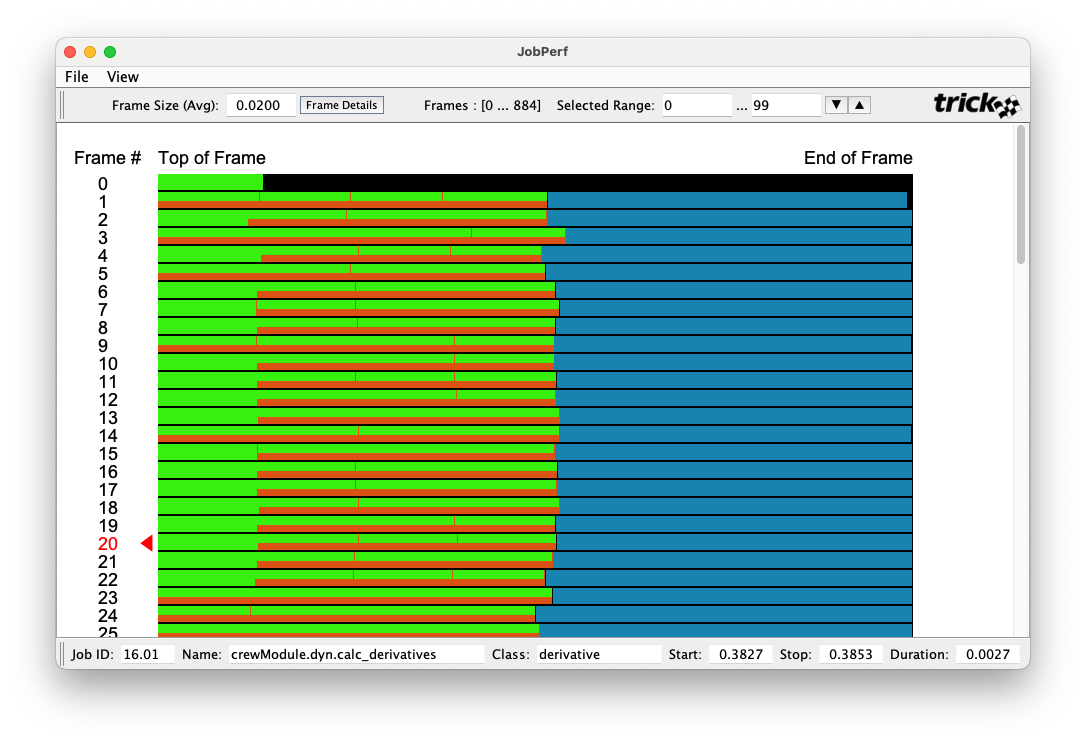Click frame number 24 label

tap(107, 616)
